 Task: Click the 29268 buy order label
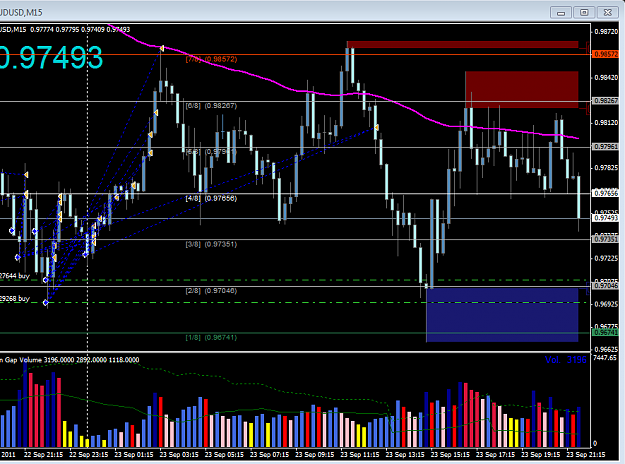pyautogui.click(x=15, y=299)
